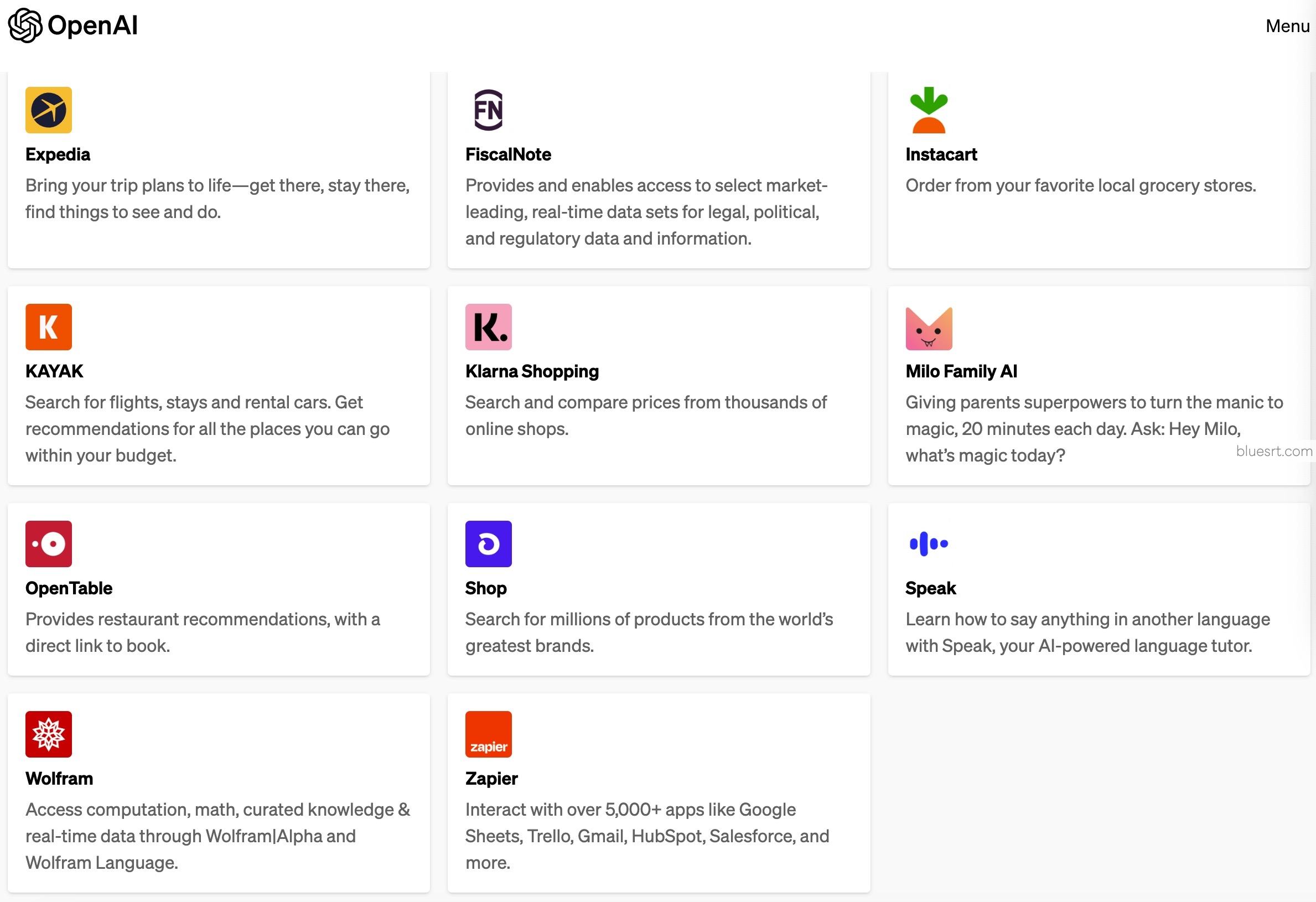The width and height of the screenshot is (1316, 902).
Task: Click the Milo Family AI cat icon
Action: pyautogui.click(x=929, y=328)
